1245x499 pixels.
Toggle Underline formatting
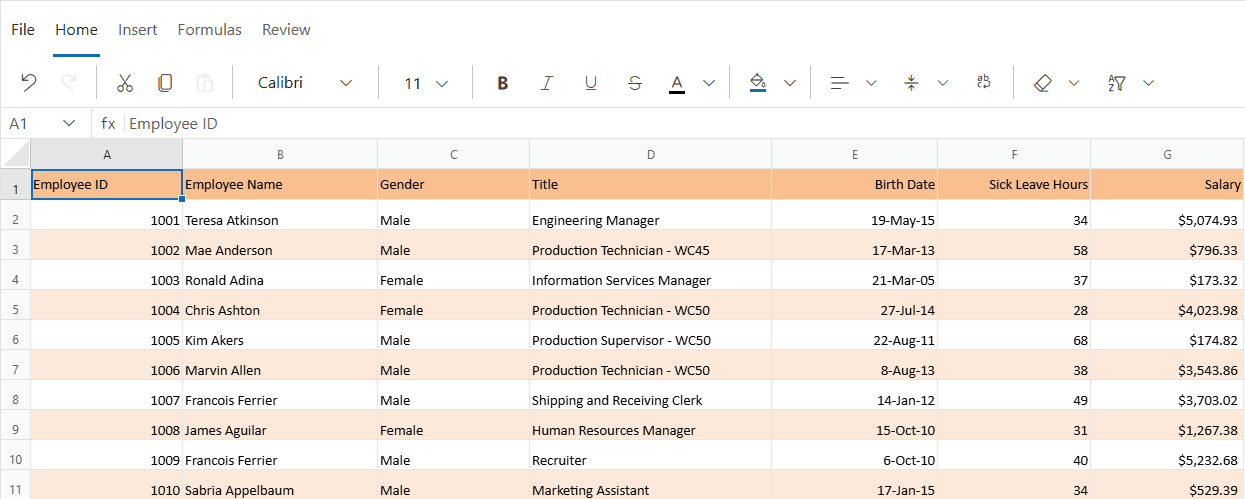[590, 83]
